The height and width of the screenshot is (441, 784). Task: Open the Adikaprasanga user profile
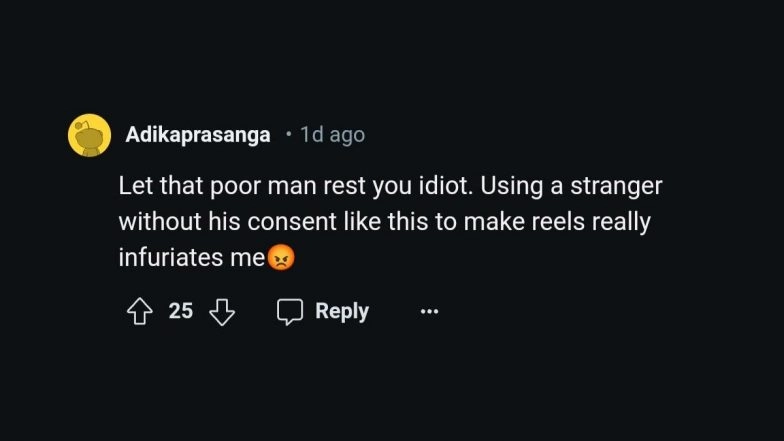[x=198, y=135]
